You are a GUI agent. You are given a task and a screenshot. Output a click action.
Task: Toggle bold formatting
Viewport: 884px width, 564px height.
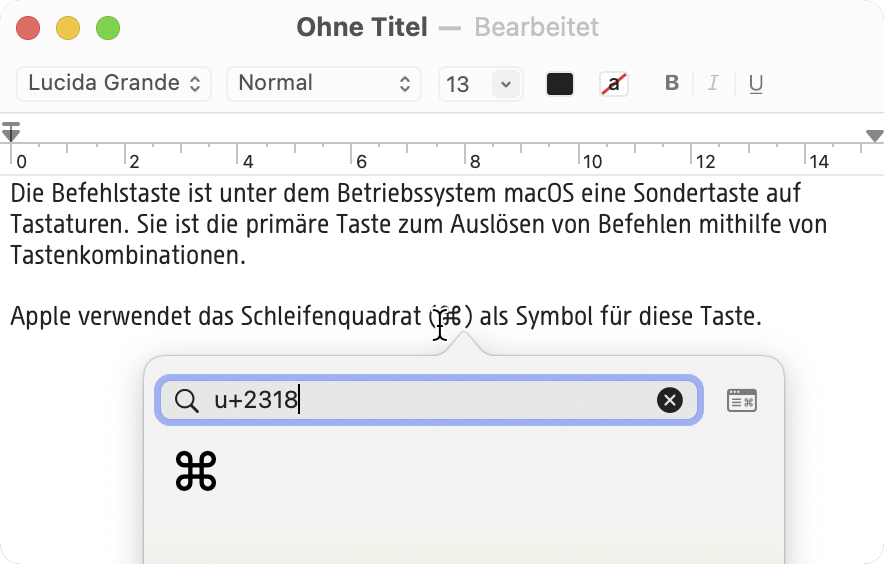coord(672,84)
